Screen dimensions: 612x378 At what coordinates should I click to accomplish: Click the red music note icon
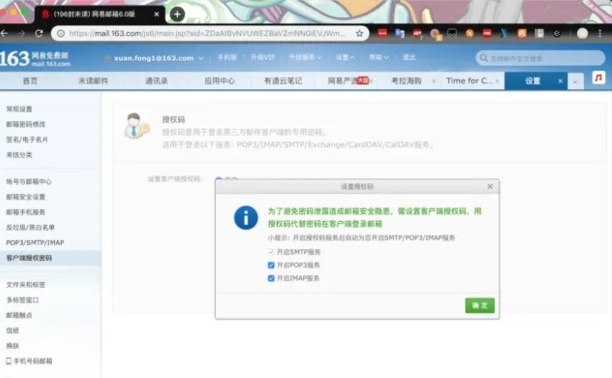pos(599,78)
